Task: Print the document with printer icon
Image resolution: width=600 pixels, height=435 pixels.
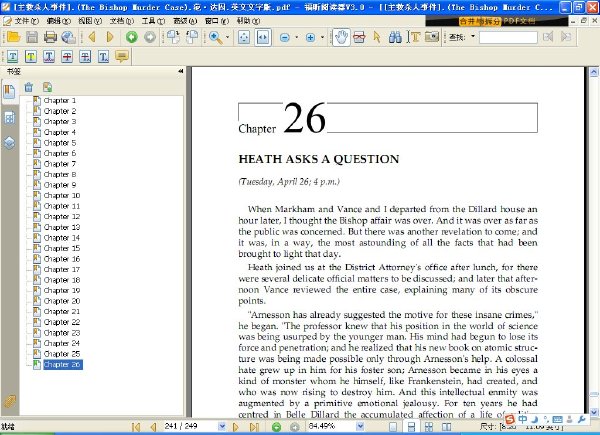Action: (50, 37)
